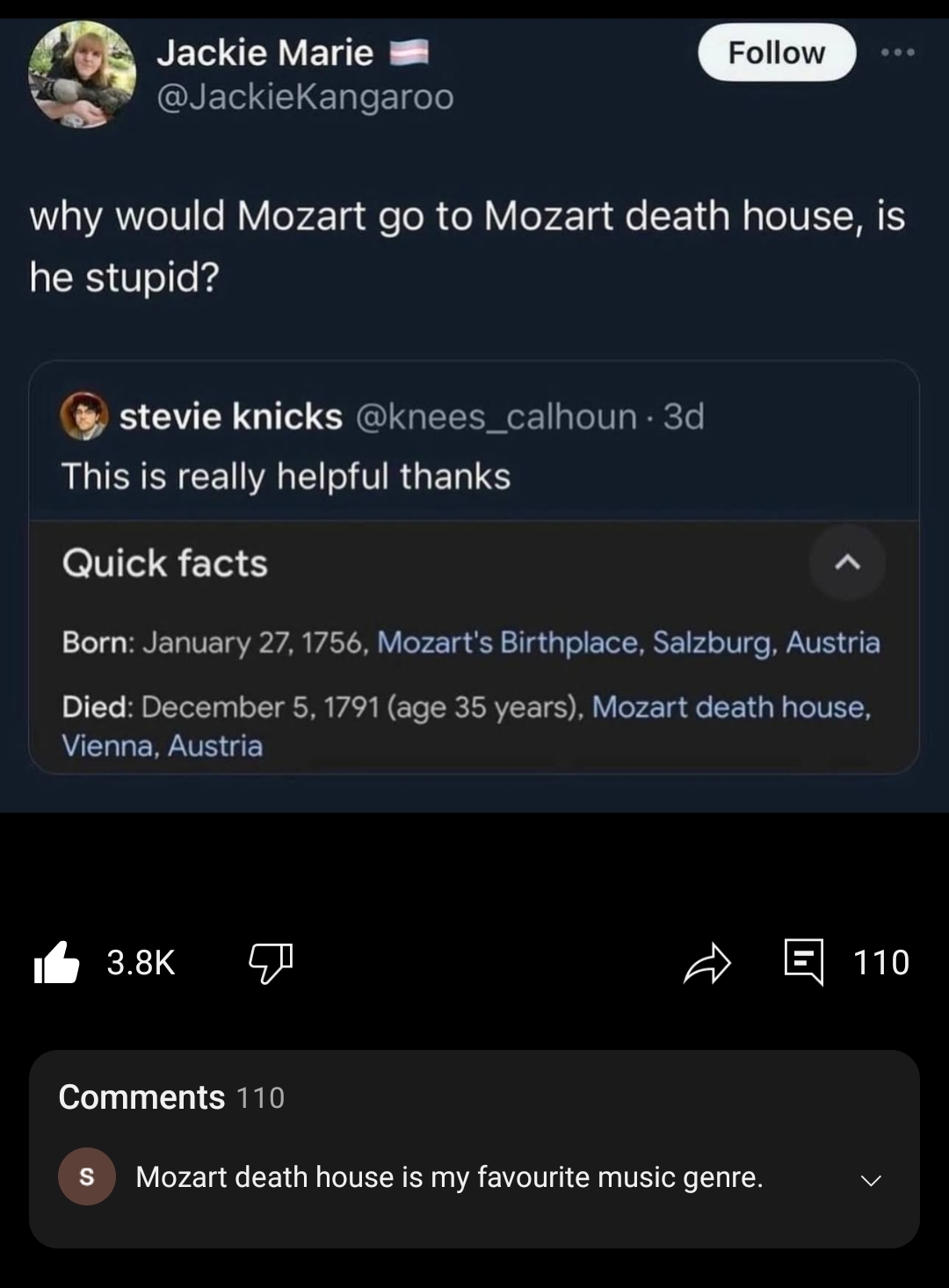Screen dimensions: 949x1288
Task: Click the 3.8K like count
Action: [x=141, y=962]
